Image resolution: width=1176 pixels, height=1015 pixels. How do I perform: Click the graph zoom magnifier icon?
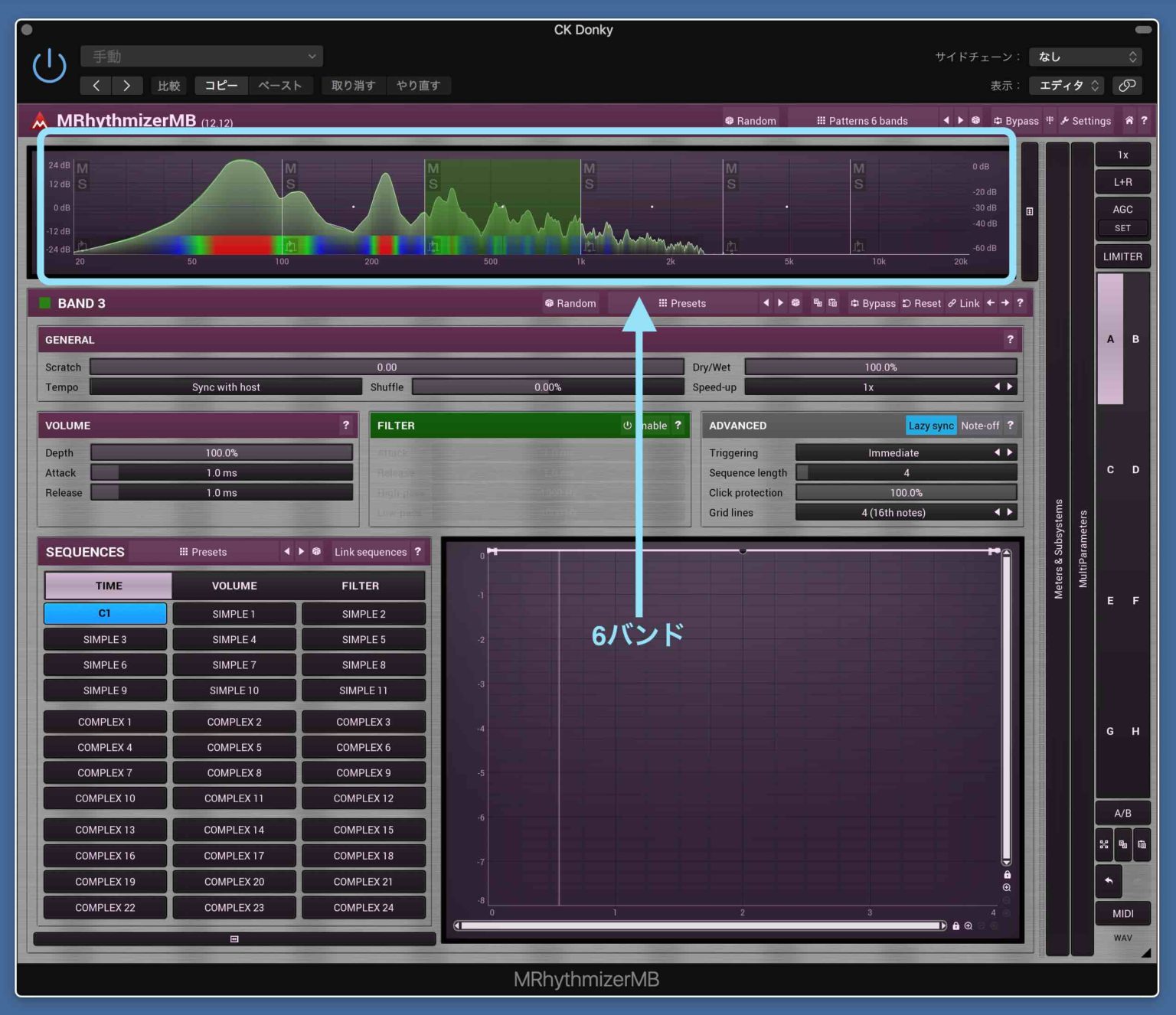pos(1007,888)
